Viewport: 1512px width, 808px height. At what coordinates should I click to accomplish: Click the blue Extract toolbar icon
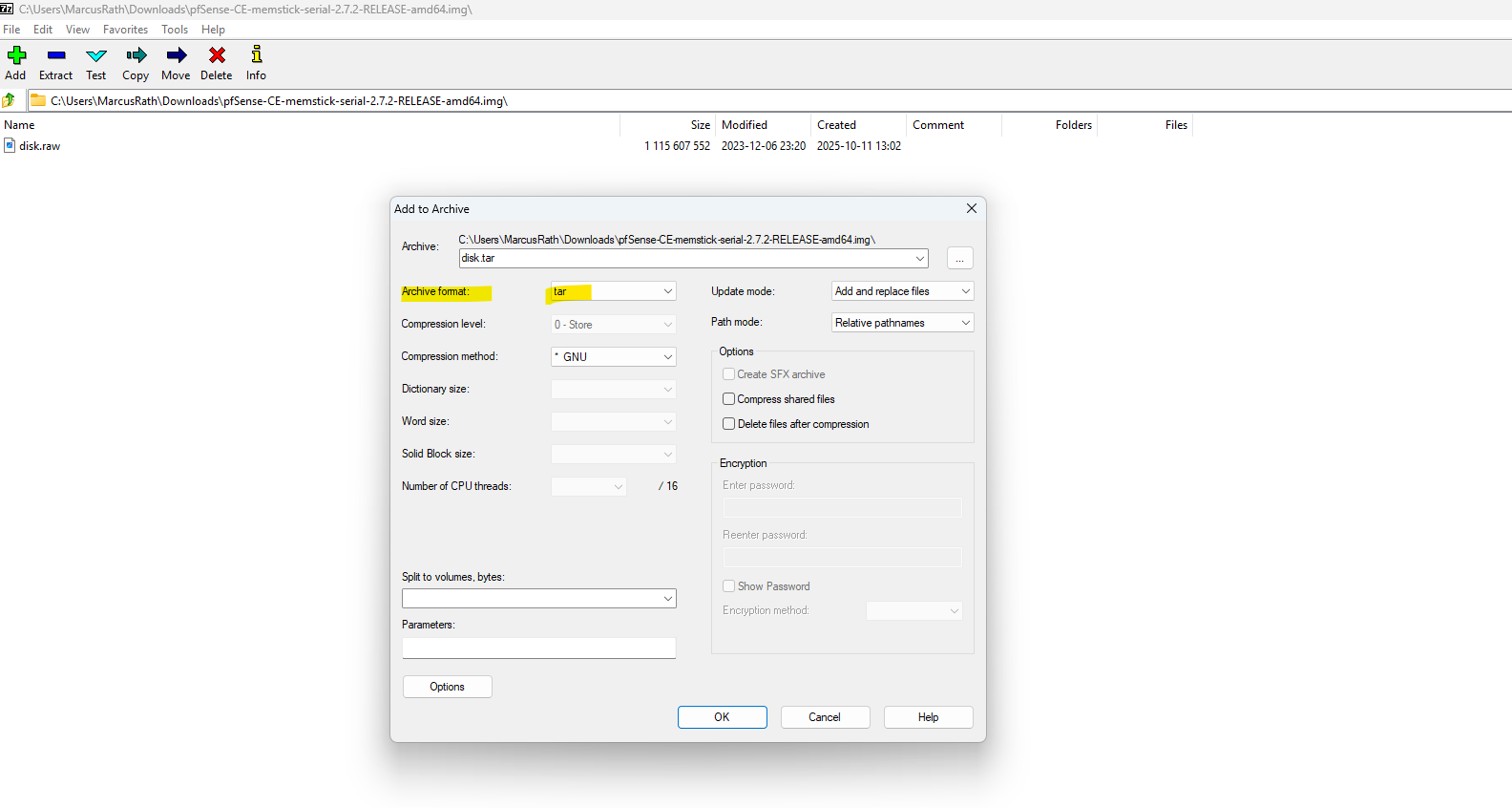56,55
